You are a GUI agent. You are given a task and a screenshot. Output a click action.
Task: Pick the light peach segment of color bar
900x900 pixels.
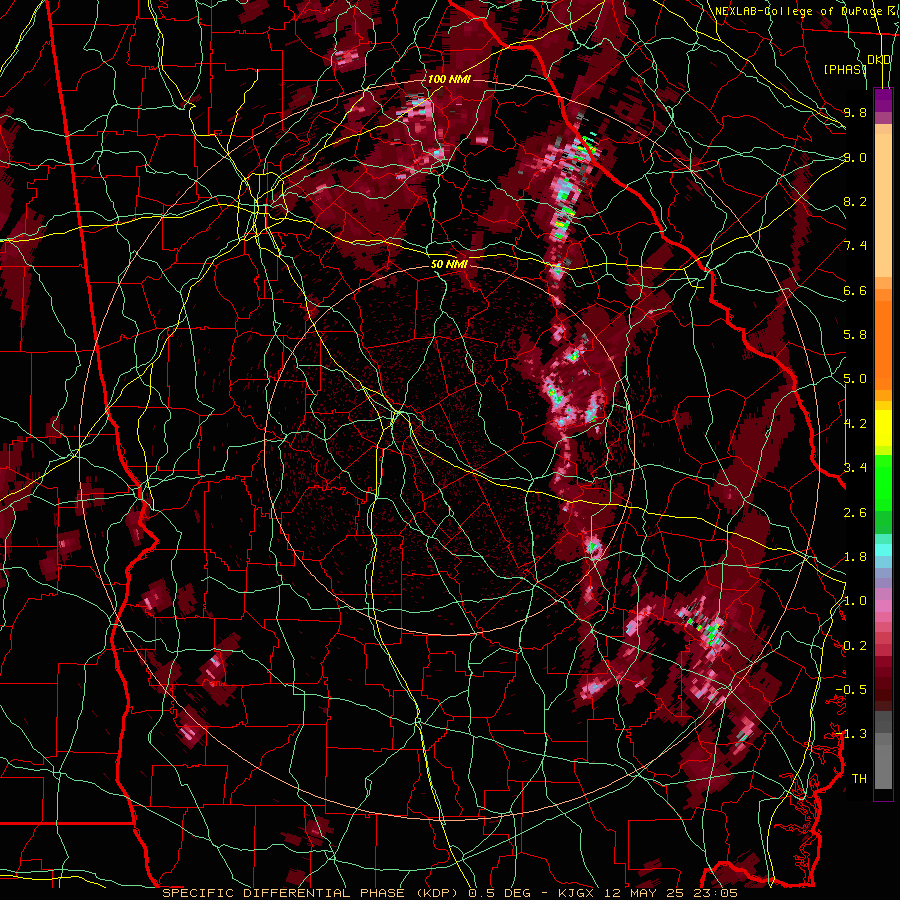[883, 205]
